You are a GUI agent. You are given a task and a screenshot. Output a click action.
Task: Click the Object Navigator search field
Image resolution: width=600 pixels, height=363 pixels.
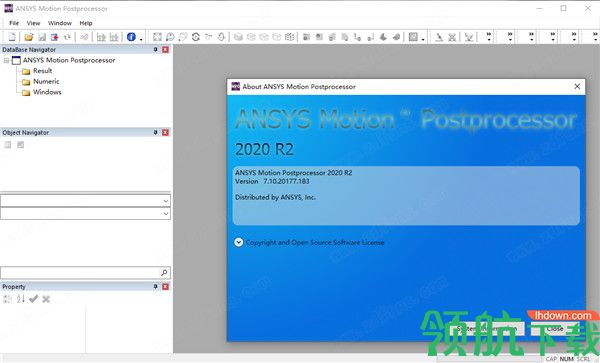click(x=85, y=272)
